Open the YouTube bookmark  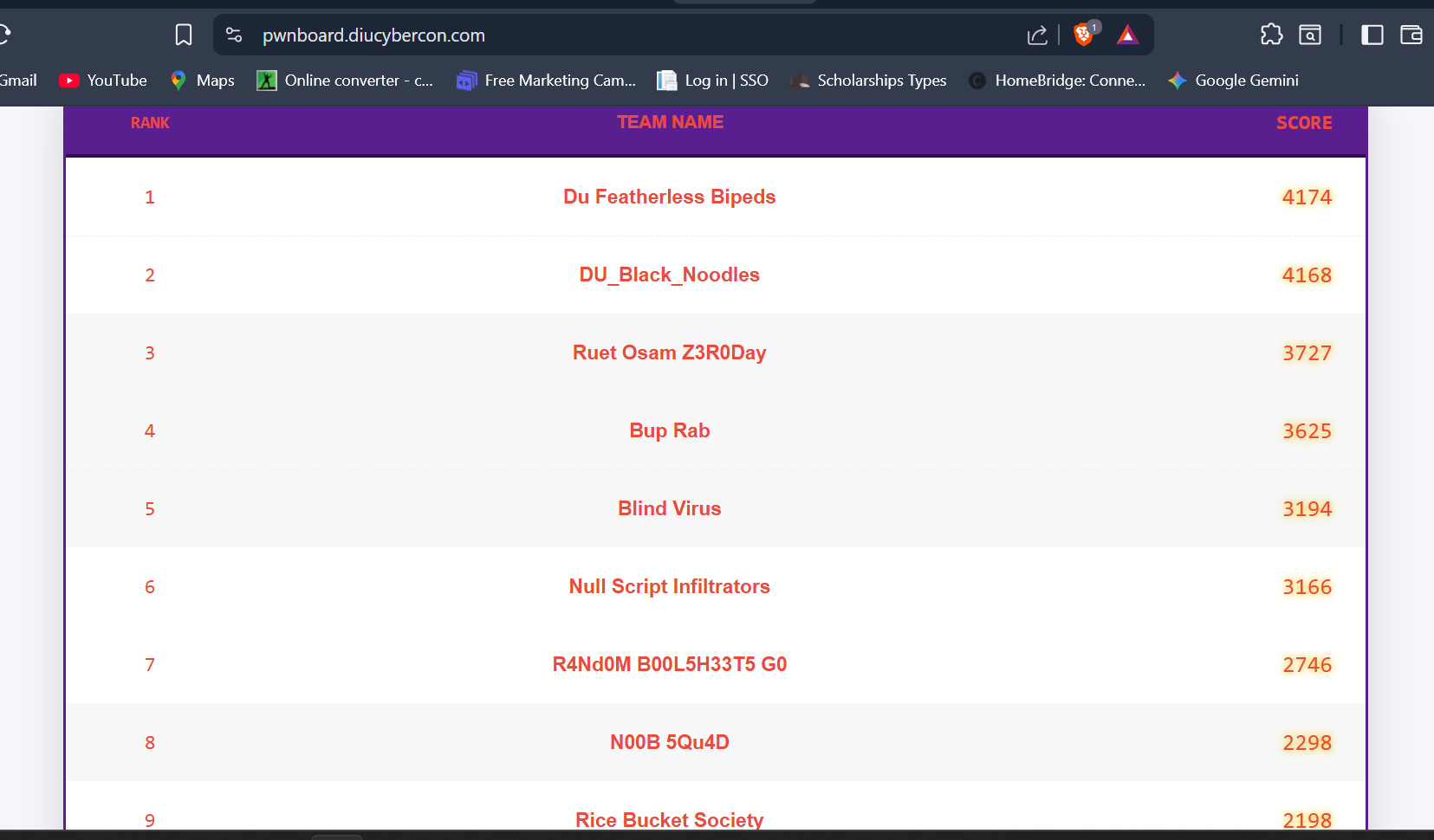[103, 81]
